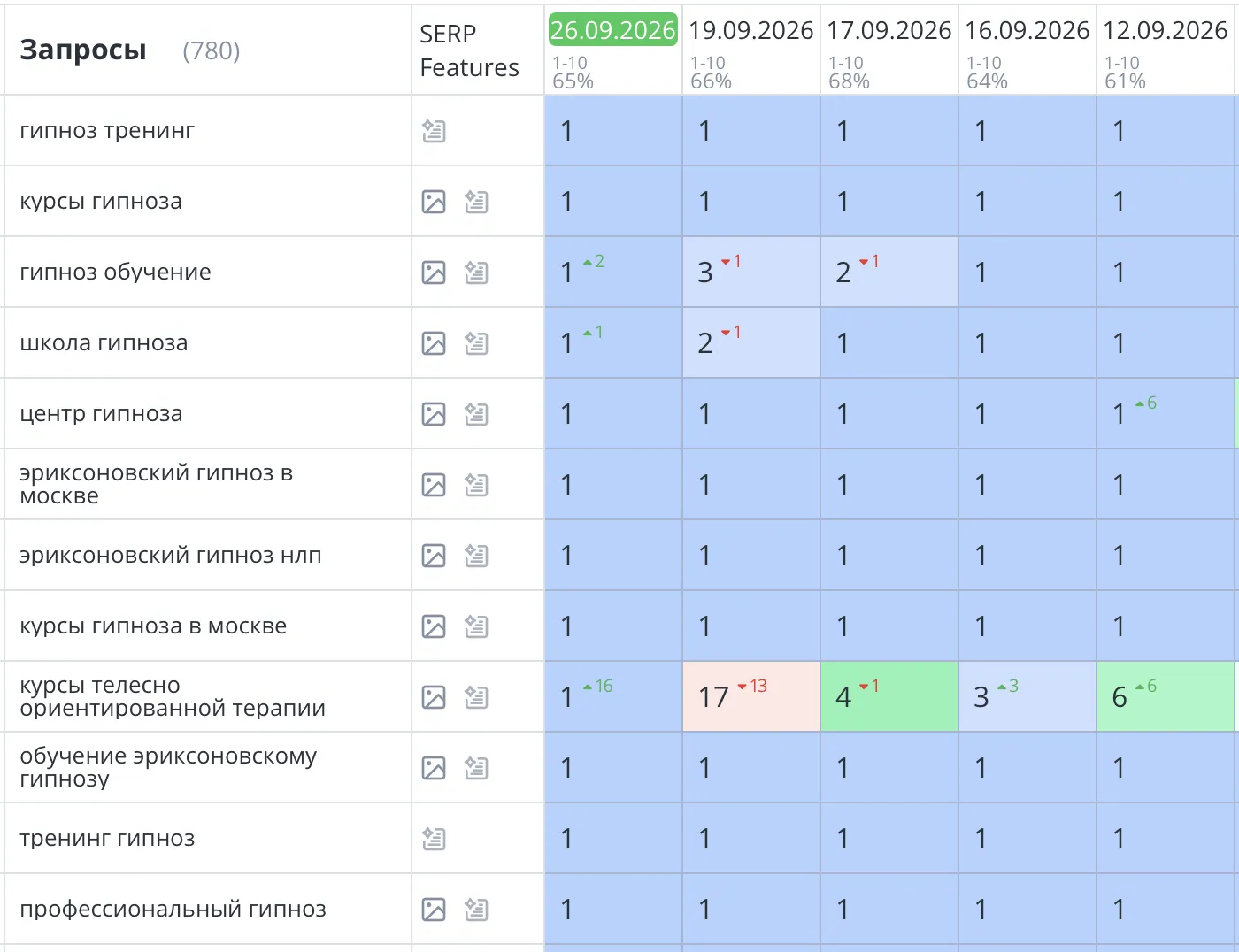The width and height of the screenshot is (1239, 952).
Task: Open the query гипноз тренинг
Action: (x=107, y=131)
